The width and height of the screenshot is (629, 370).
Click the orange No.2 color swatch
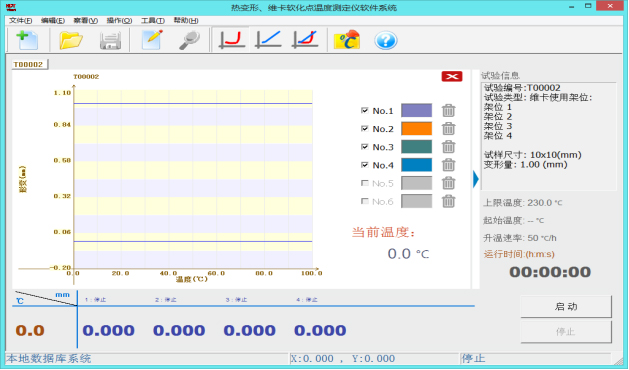[416, 129]
